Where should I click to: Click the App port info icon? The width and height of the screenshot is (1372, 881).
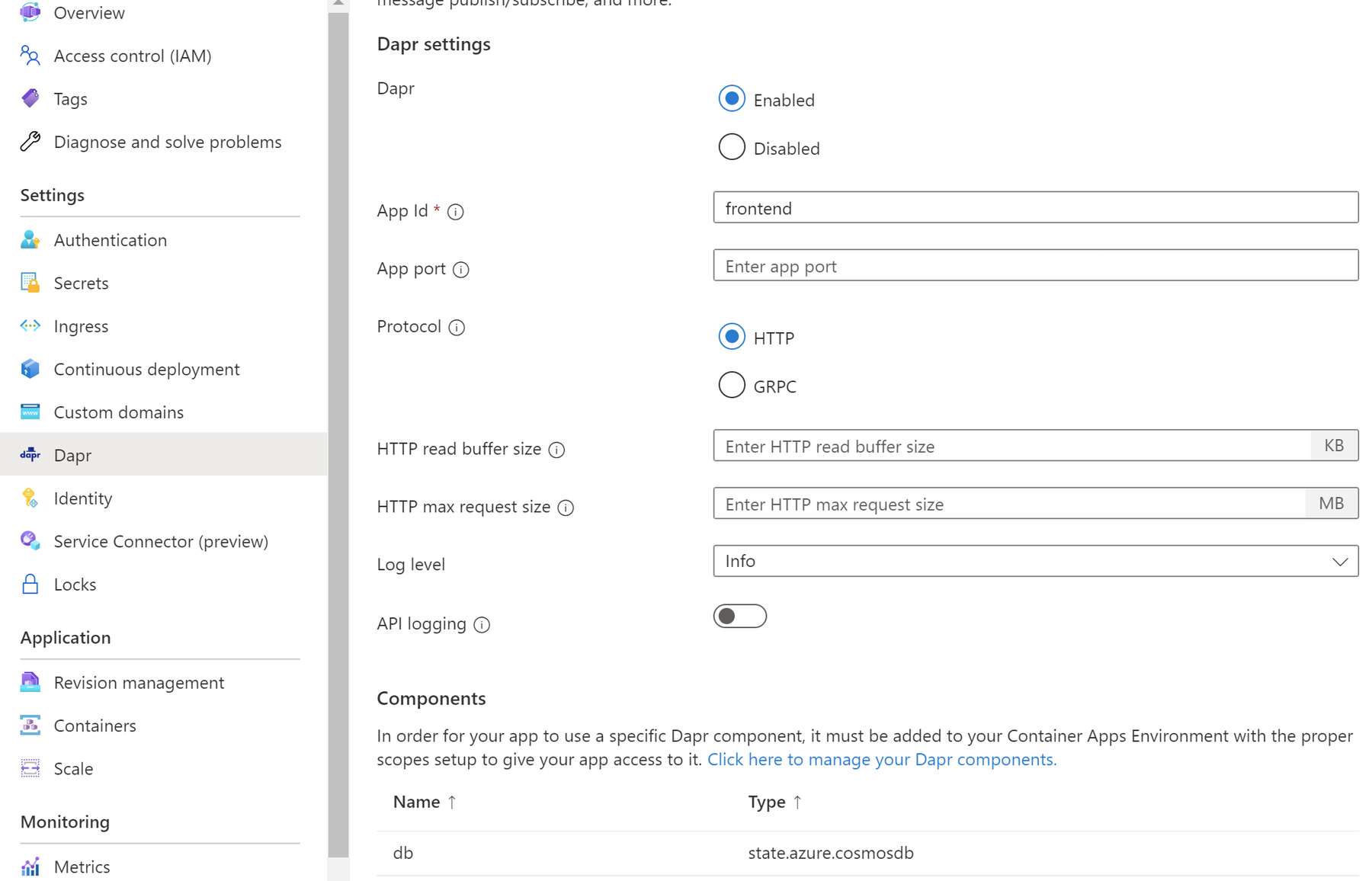coord(461,270)
